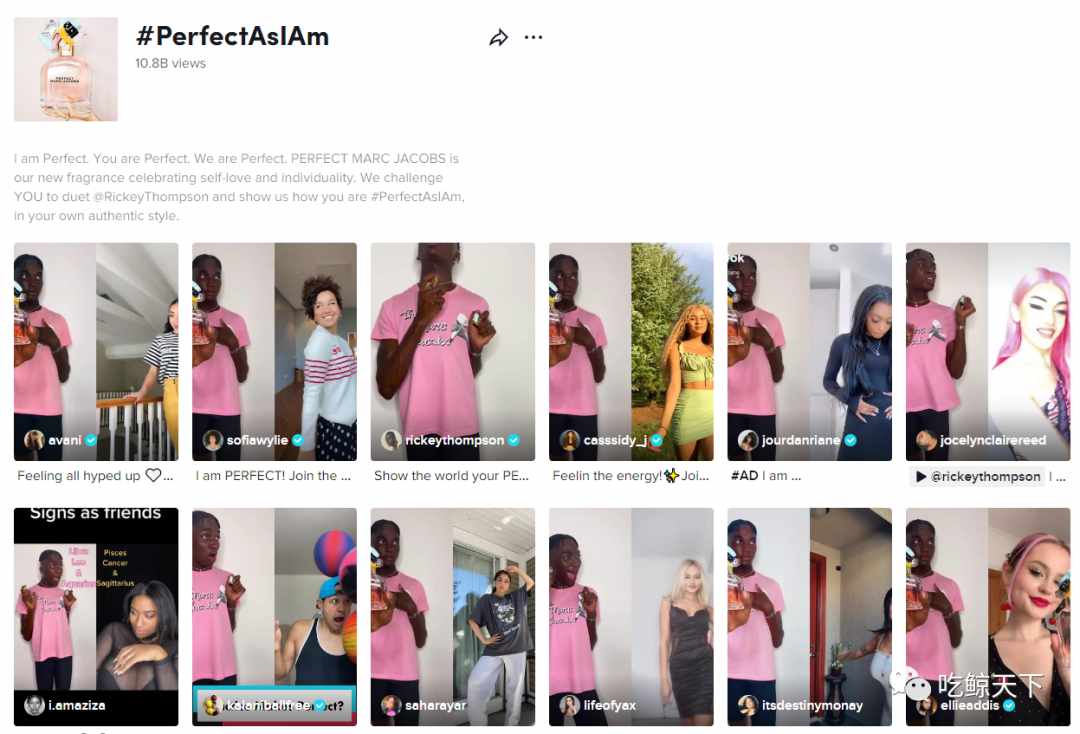Click lifeofyax username label

[610, 705]
